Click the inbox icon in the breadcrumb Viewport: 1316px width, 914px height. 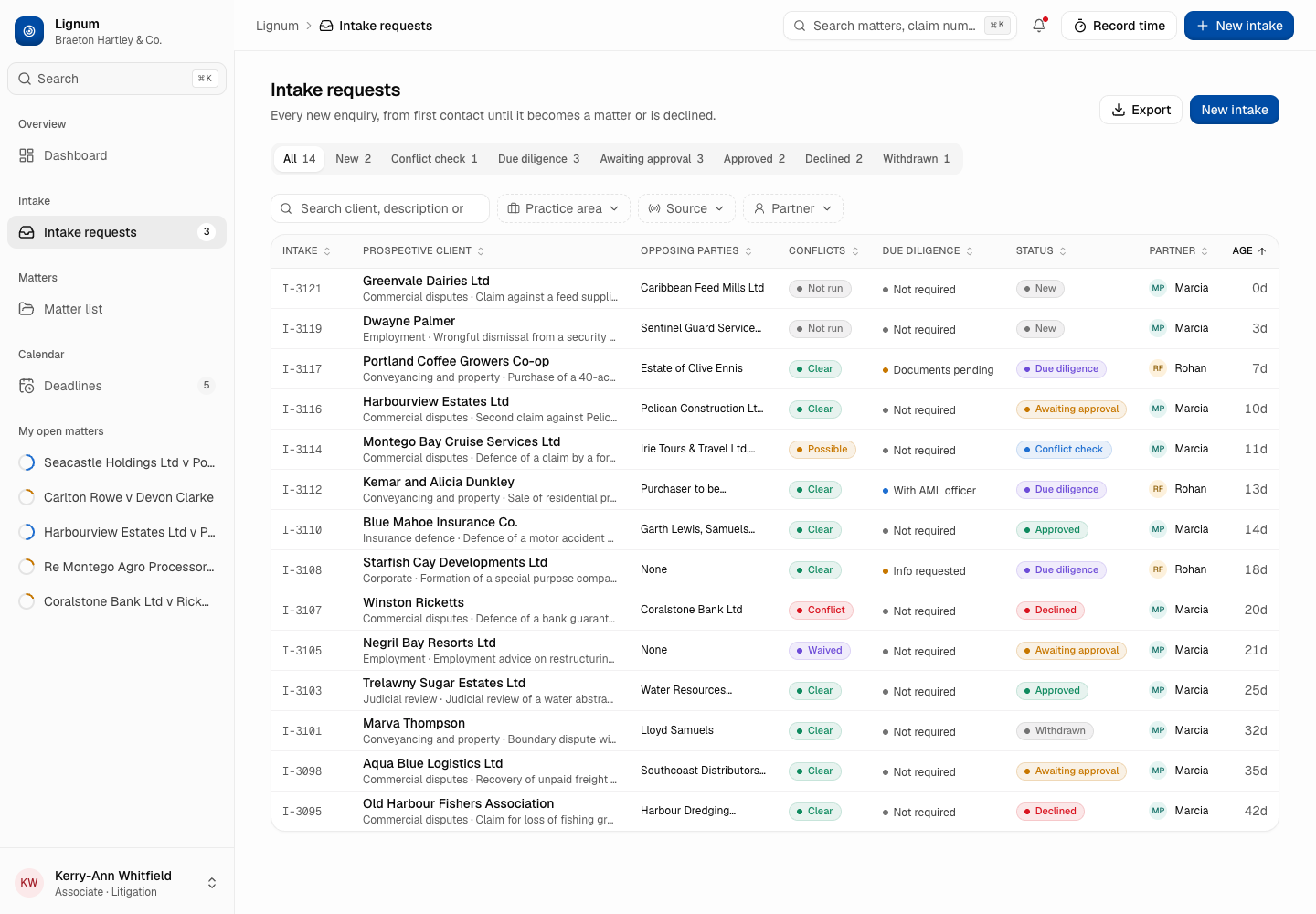[x=326, y=26]
